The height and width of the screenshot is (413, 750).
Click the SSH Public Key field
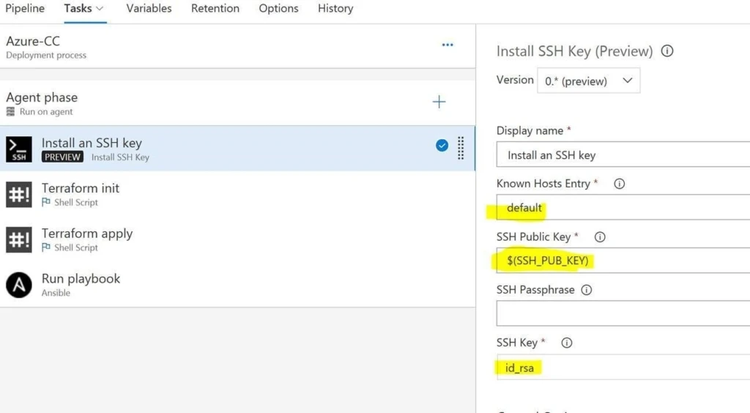[x=623, y=260]
